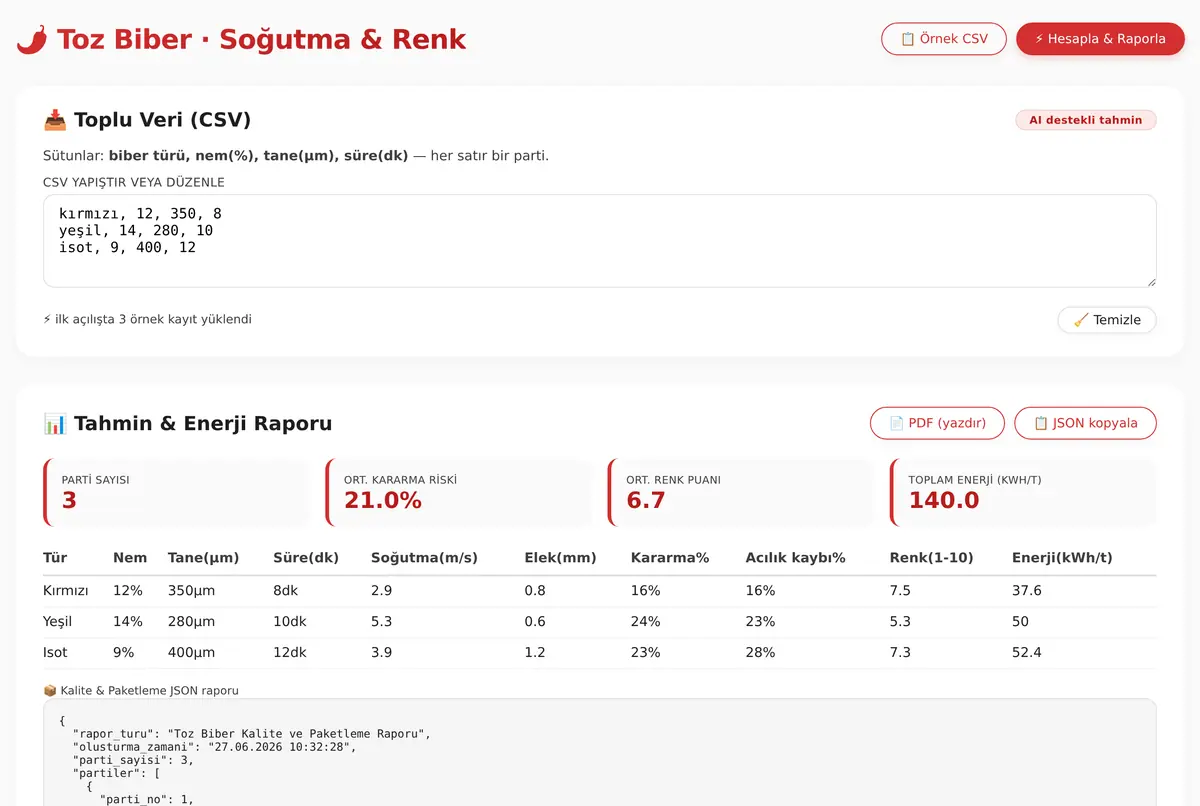Viewport: 1200px width, 806px height.
Task: Select the Isot row name cell
Action: (56, 653)
